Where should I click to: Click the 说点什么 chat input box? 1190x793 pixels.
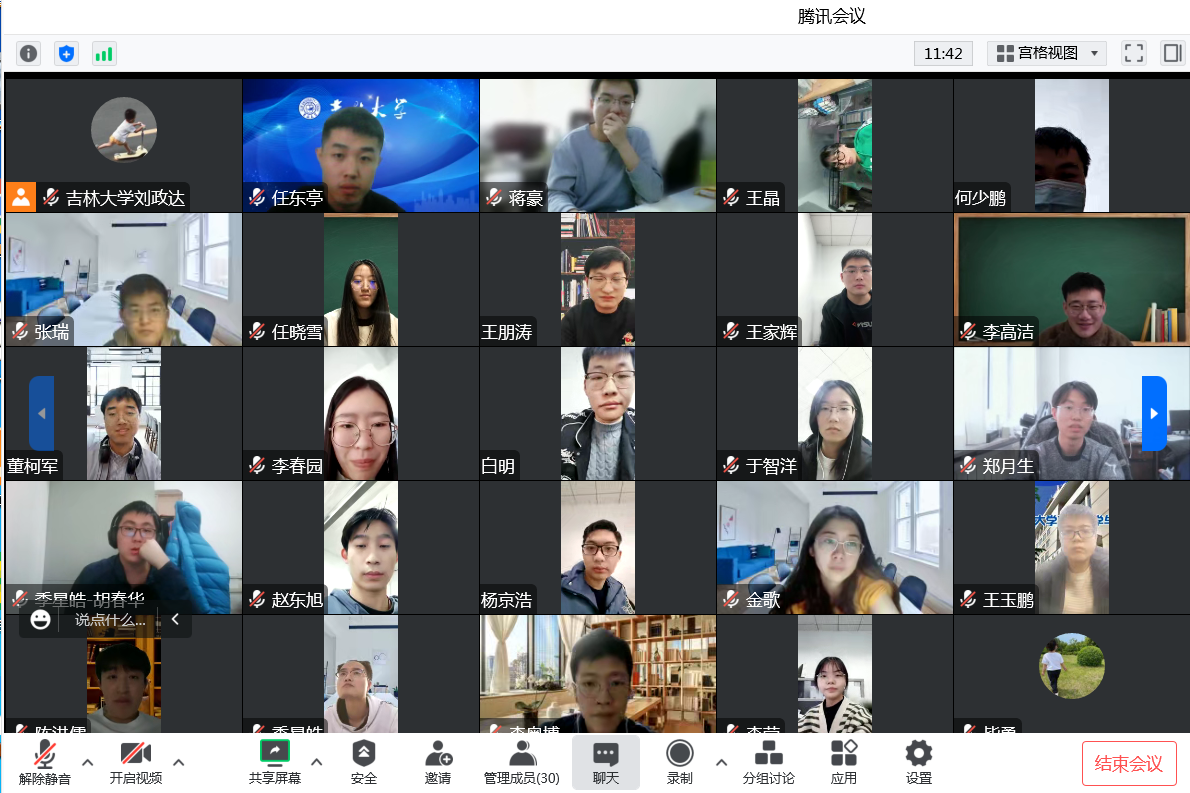click(110, 620)
